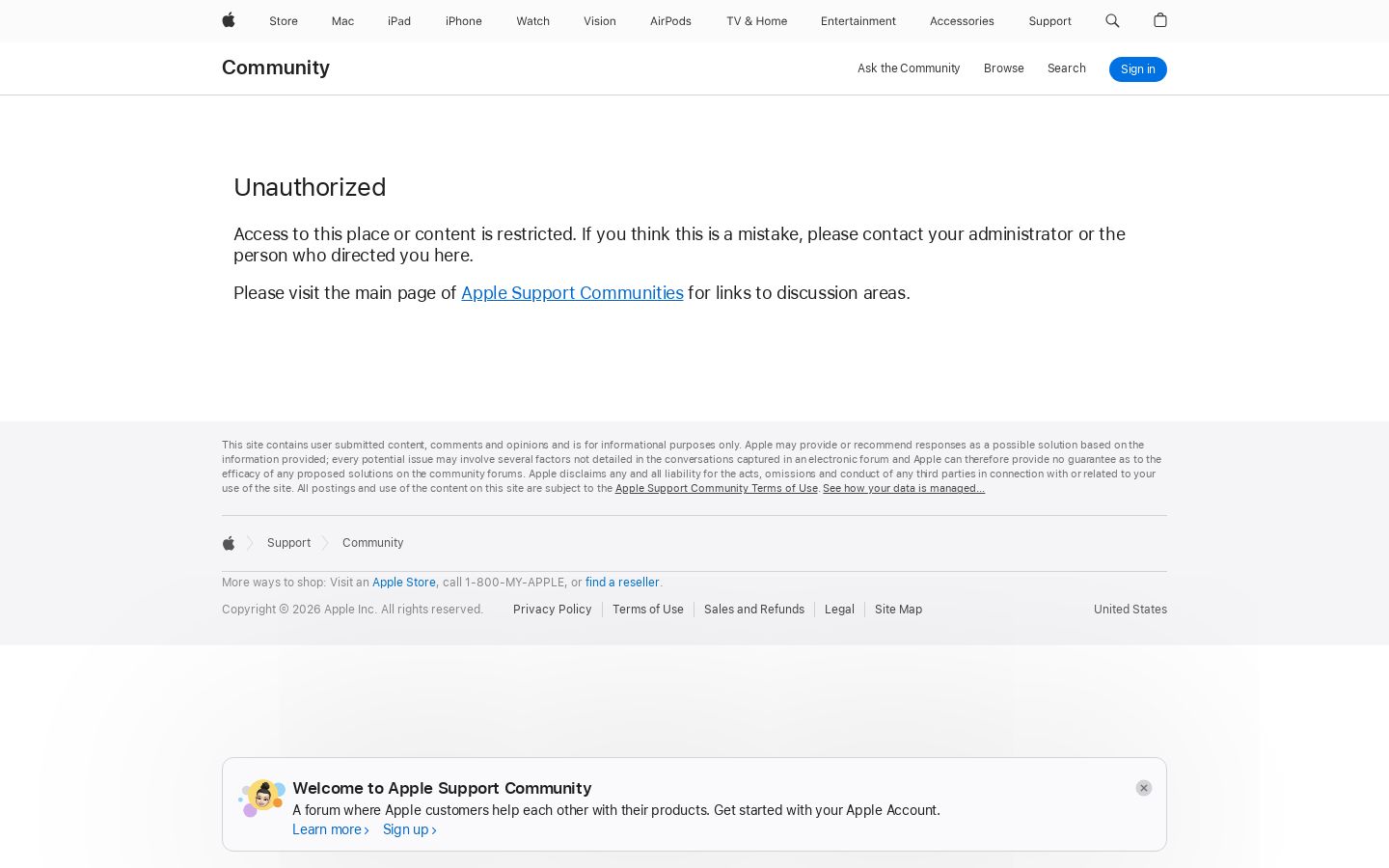Click Learn more in the welcome banner
1389x868 pixels.
pos(331,829)
